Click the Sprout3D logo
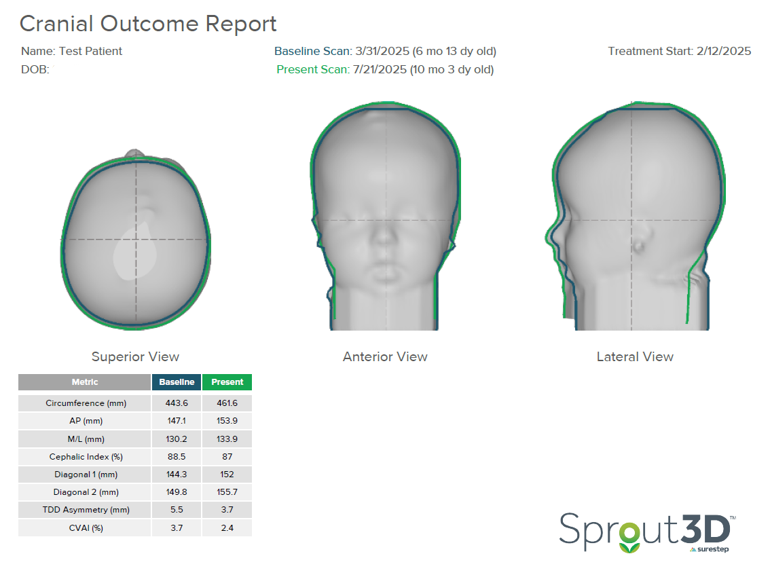Viewport: 770px width, 575px height. (646, 532)
